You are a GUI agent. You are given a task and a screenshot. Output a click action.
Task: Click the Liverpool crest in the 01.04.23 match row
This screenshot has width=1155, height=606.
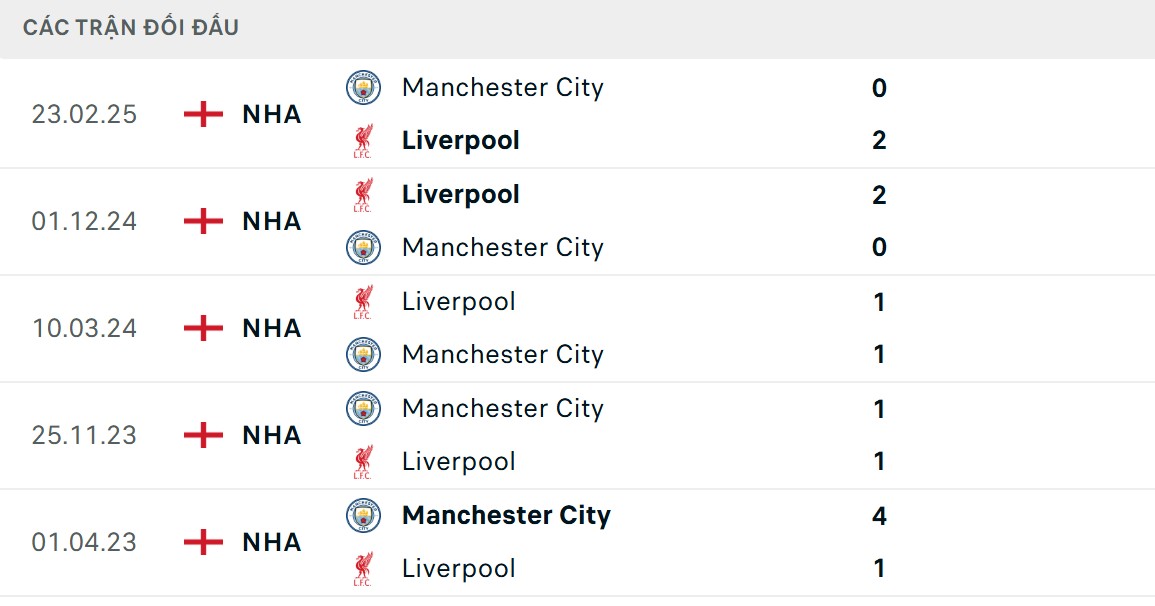[362, 568]
